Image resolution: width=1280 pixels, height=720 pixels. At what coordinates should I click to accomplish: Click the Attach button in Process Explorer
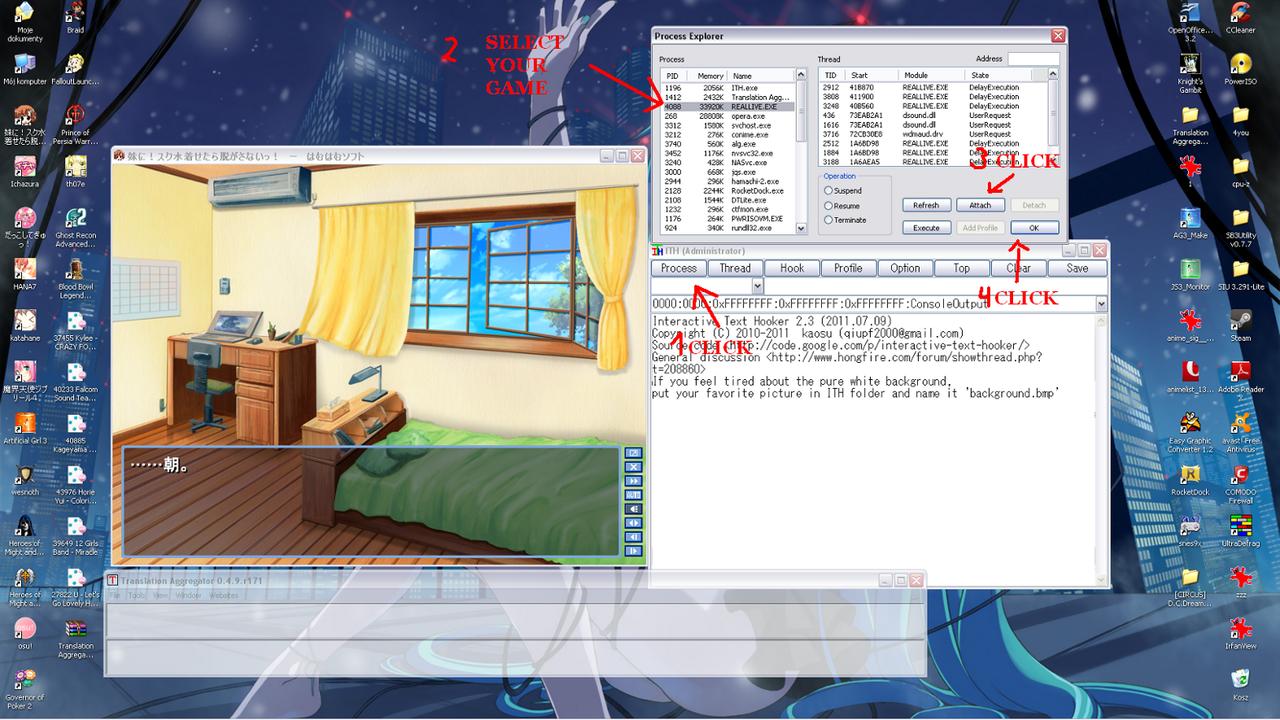980,205
